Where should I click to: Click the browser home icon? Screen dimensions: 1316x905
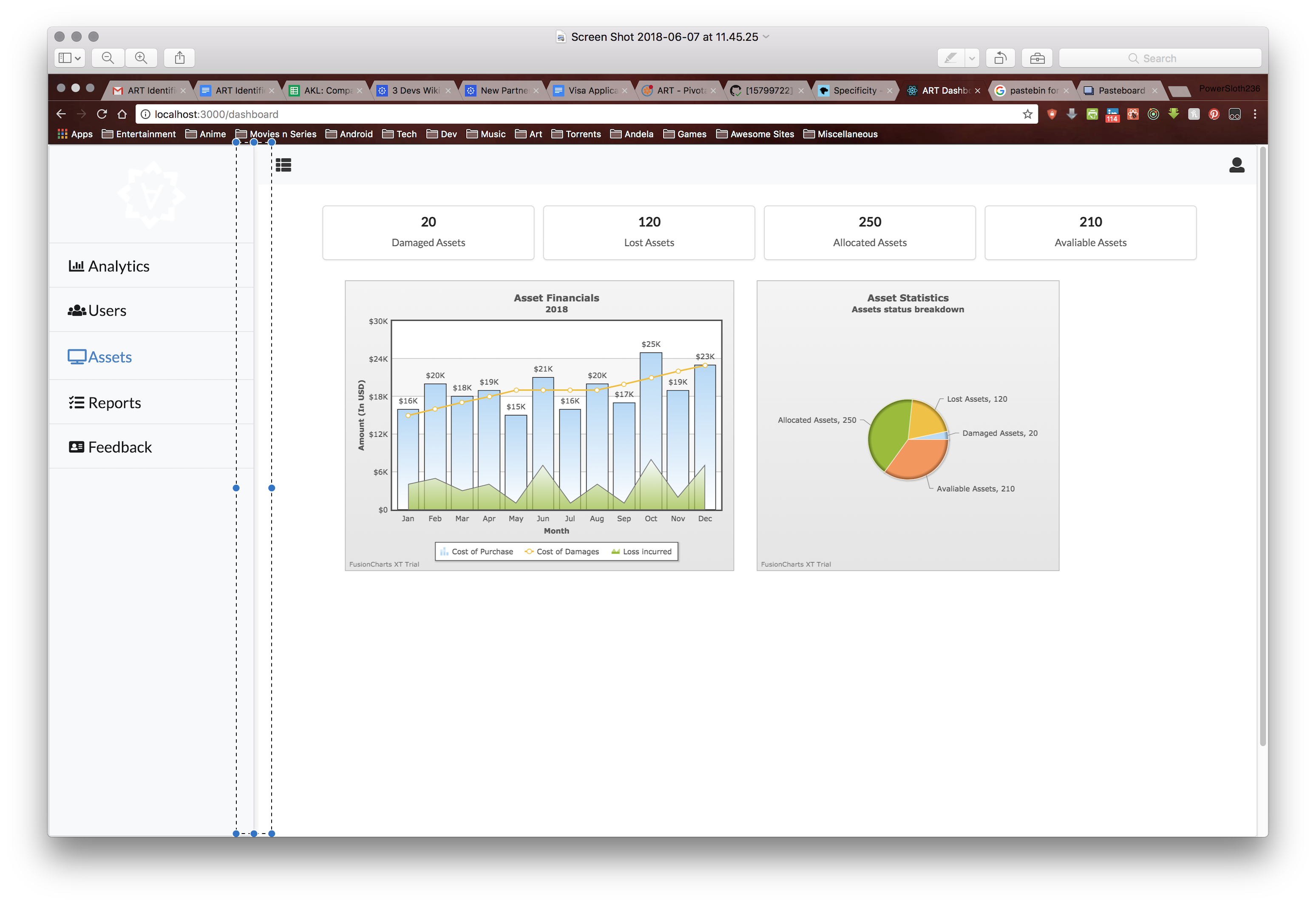tap(122, 114)
